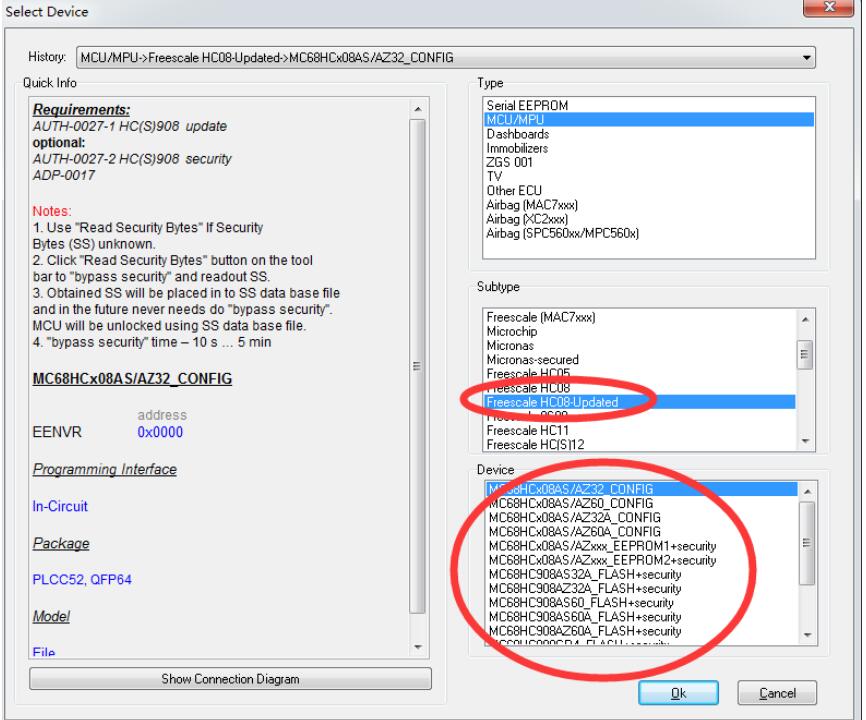Click the Requirements heading
Viewport: 866px width, 720px height.
[81, 109]
